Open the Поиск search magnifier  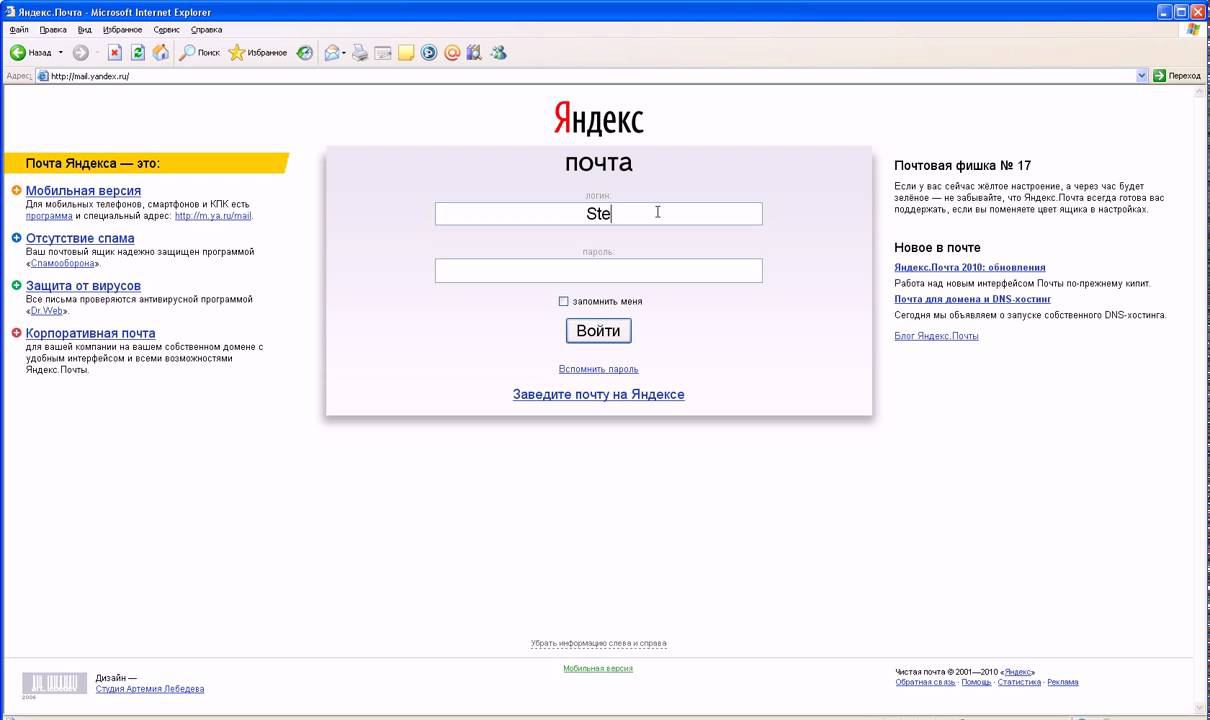click(x=199, y=53)
